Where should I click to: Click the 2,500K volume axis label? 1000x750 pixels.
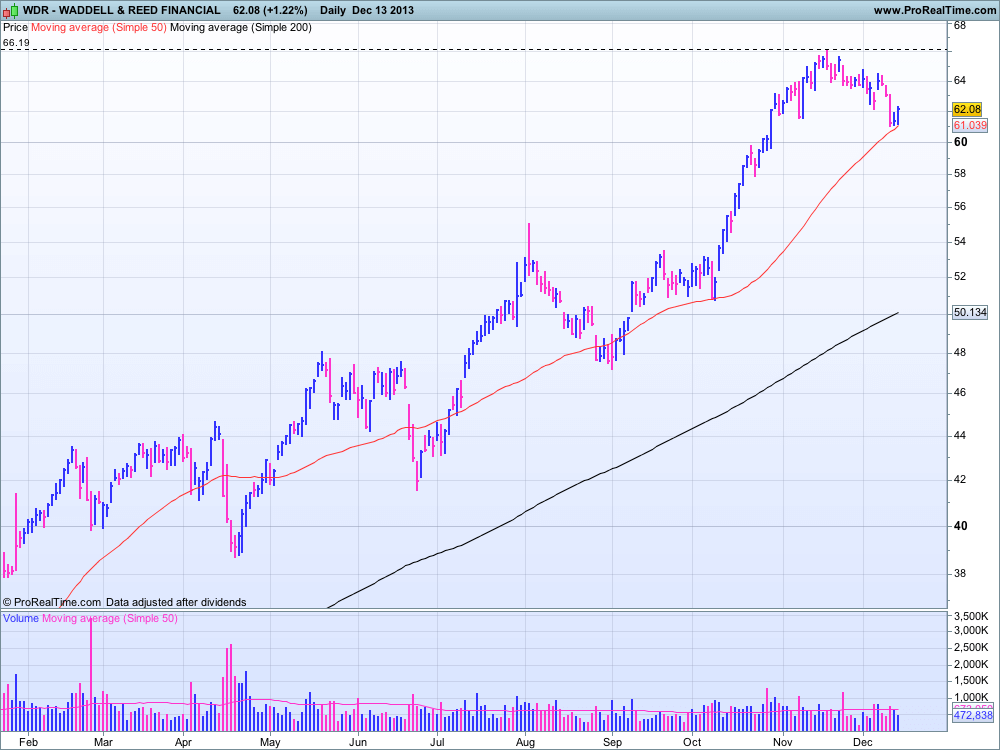point(971,647)
